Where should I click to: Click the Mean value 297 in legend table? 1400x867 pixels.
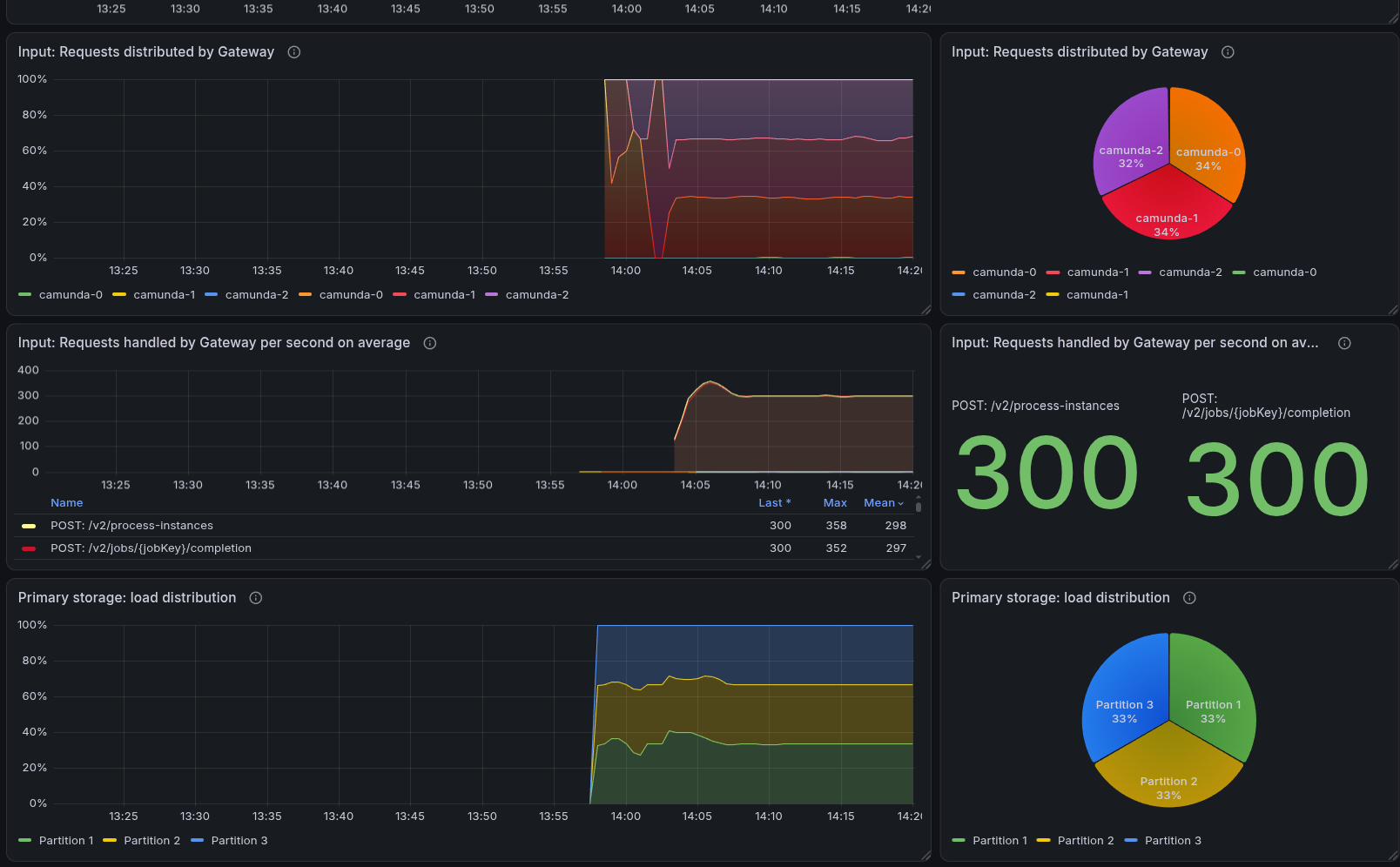coord(896,548)
